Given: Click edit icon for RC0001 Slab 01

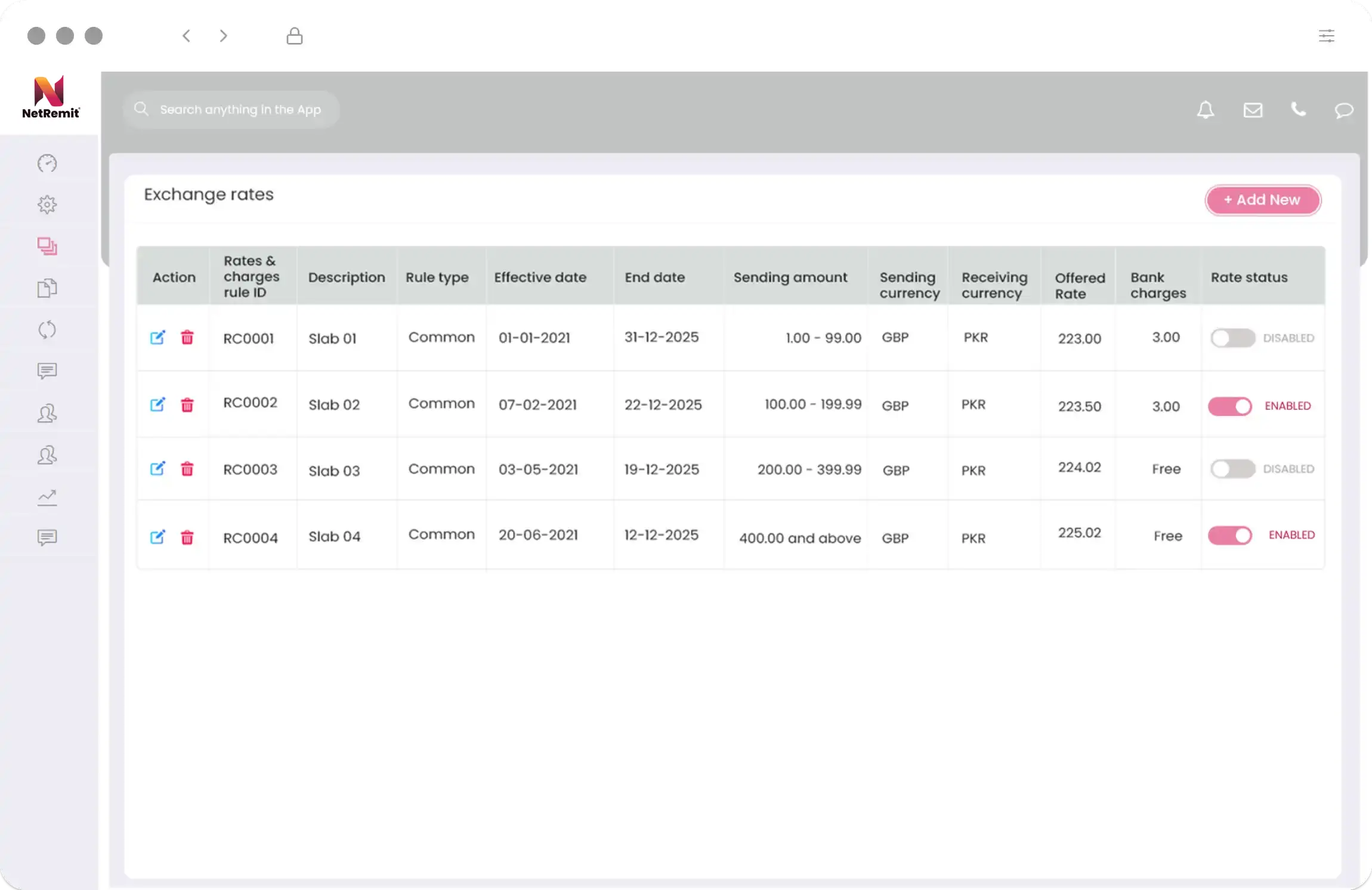Looking at the screenshot, I should [x=157, y=337].
